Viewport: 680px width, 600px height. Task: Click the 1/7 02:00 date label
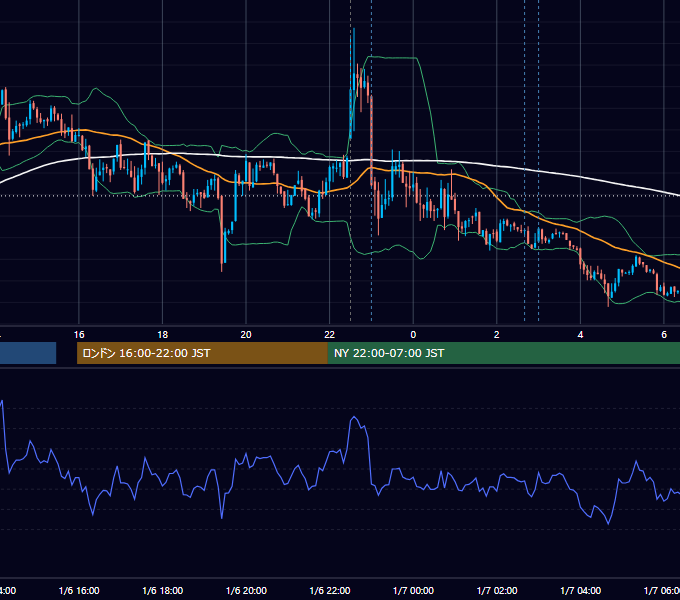497,590
